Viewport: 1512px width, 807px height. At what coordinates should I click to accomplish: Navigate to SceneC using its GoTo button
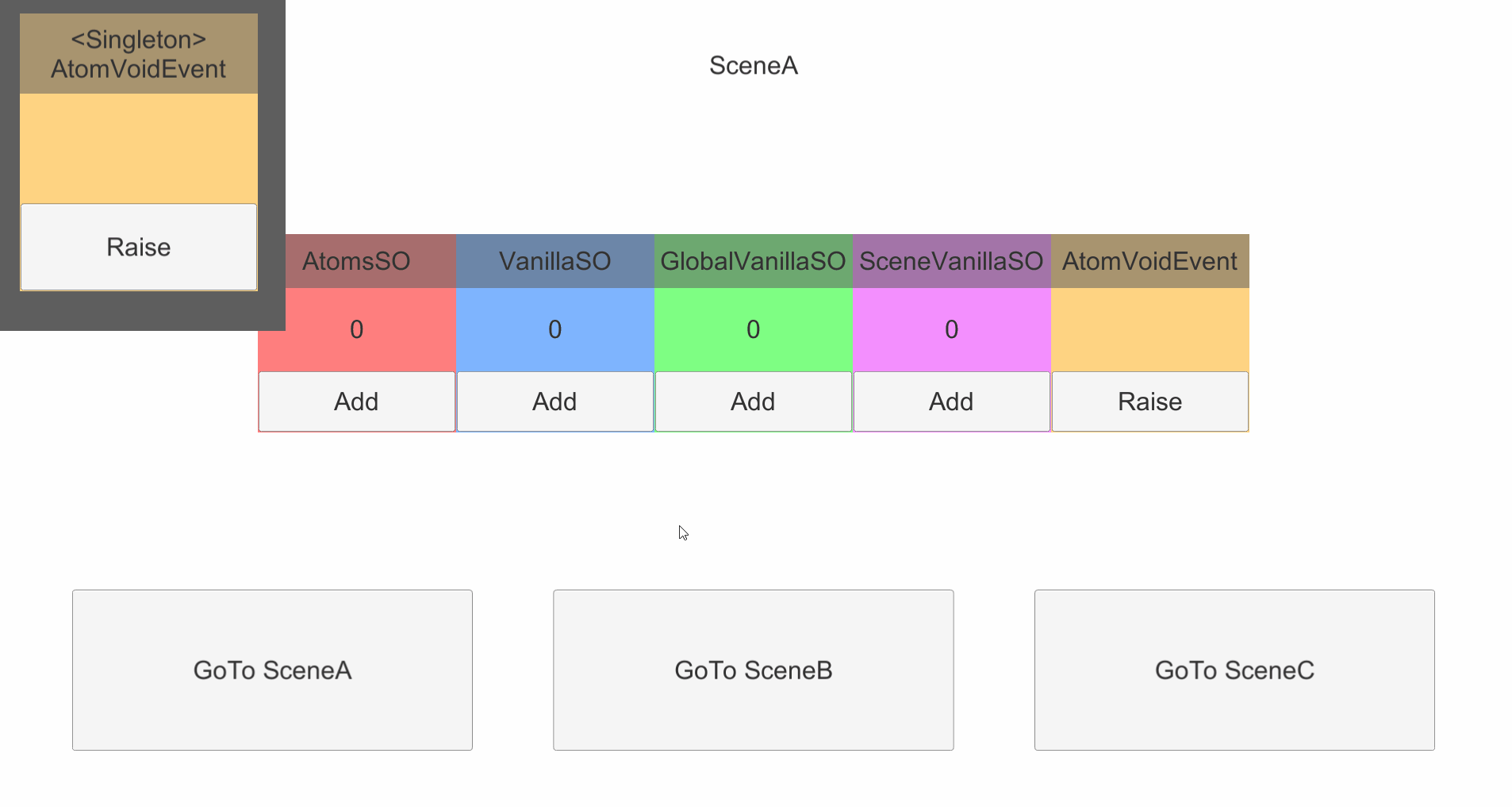click(1234, 671)
